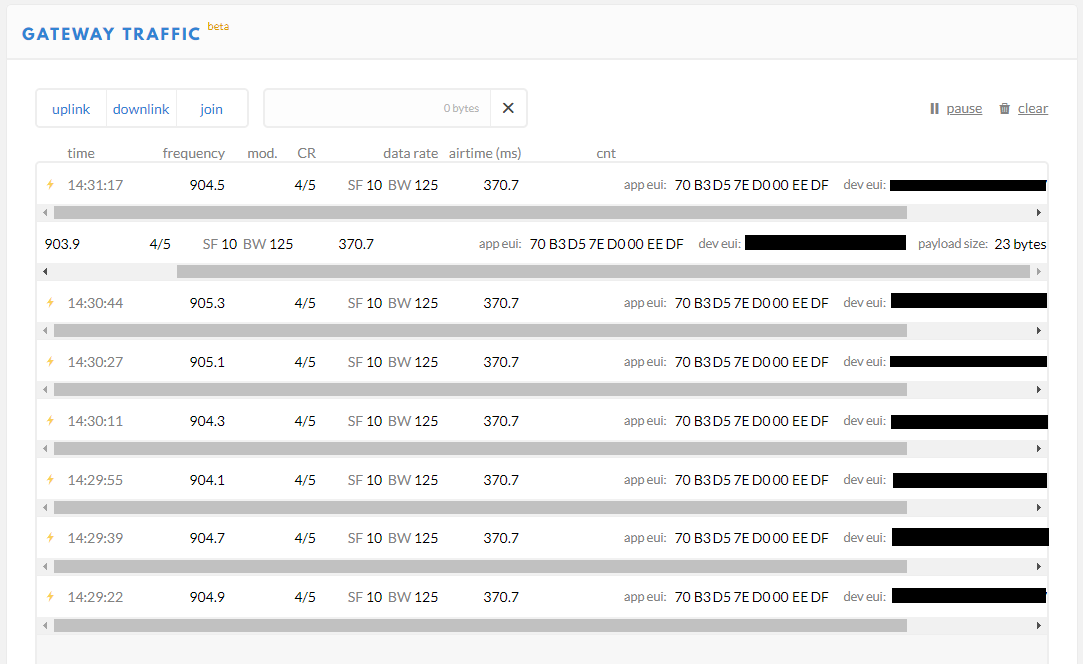The height and width of the screenshot is (664, 1083).
Task: Click scrollbar thumb under 14:29:22 row
Action: coord(480,626)
